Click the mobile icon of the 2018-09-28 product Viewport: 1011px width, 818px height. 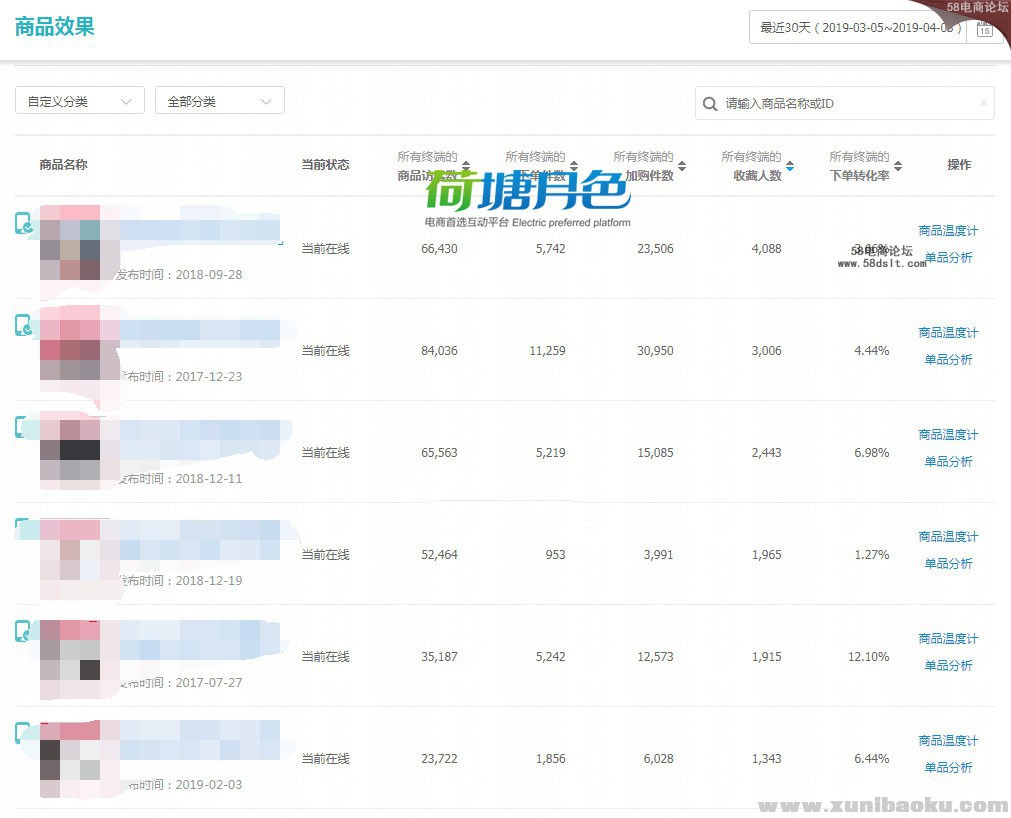pyautogui.click(x=23, y=223)
